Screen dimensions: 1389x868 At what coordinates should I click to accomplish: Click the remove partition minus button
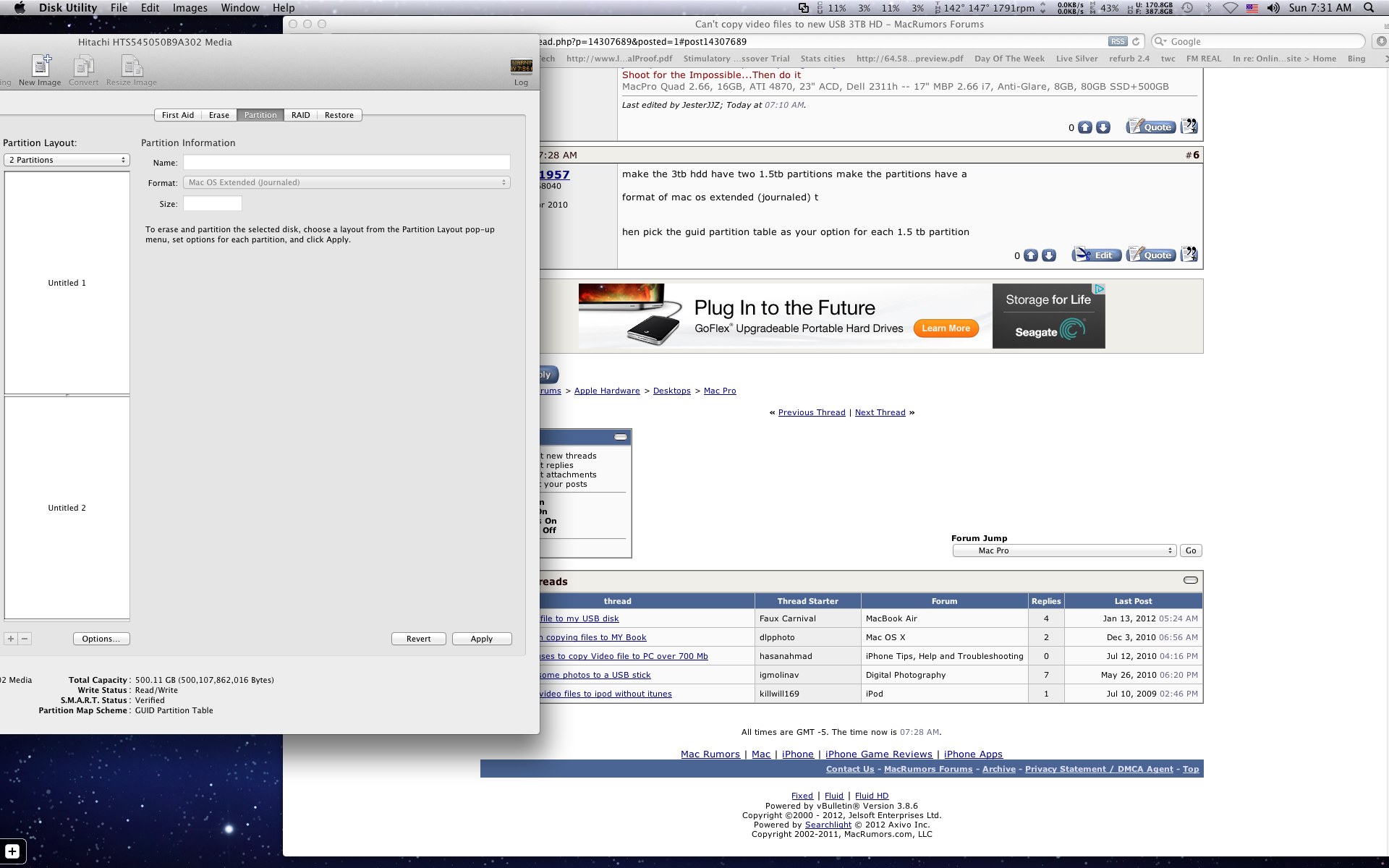tap(25, 639)
